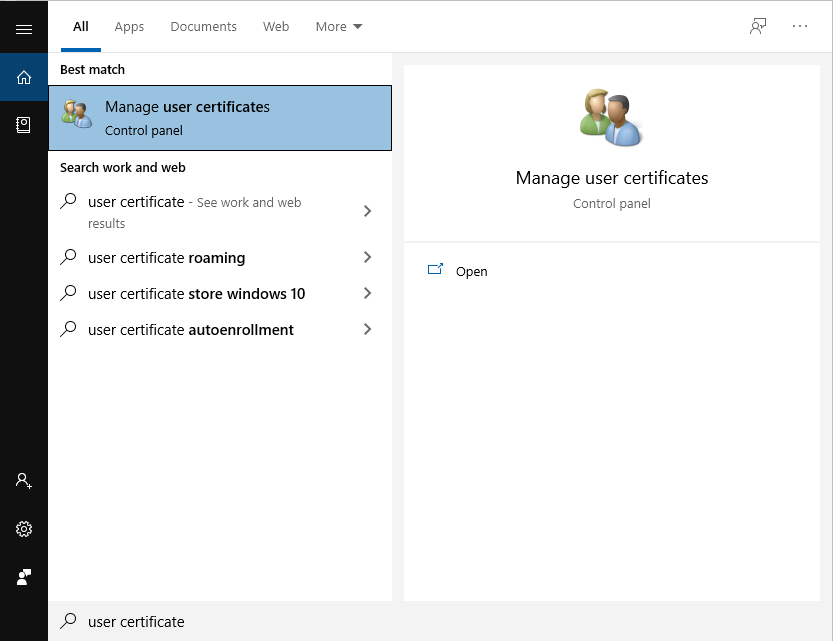Open the ellipsis options icon at top right
The height and width of the screenshot is (641, 833).
pos(800,26)
